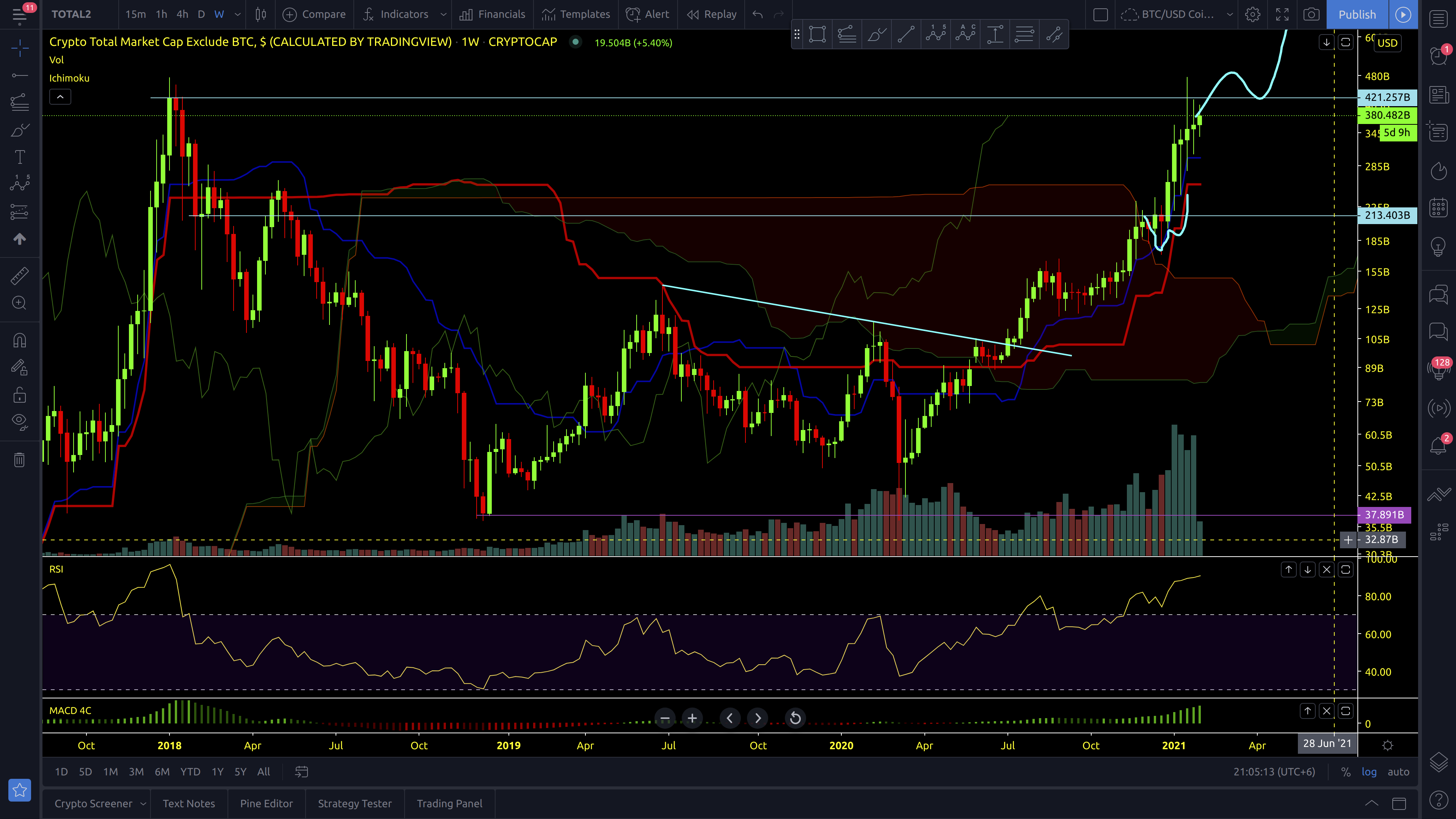Zoom out the chart with minus button
This screenshot has height=819, width=1456.
click(665, 718)
